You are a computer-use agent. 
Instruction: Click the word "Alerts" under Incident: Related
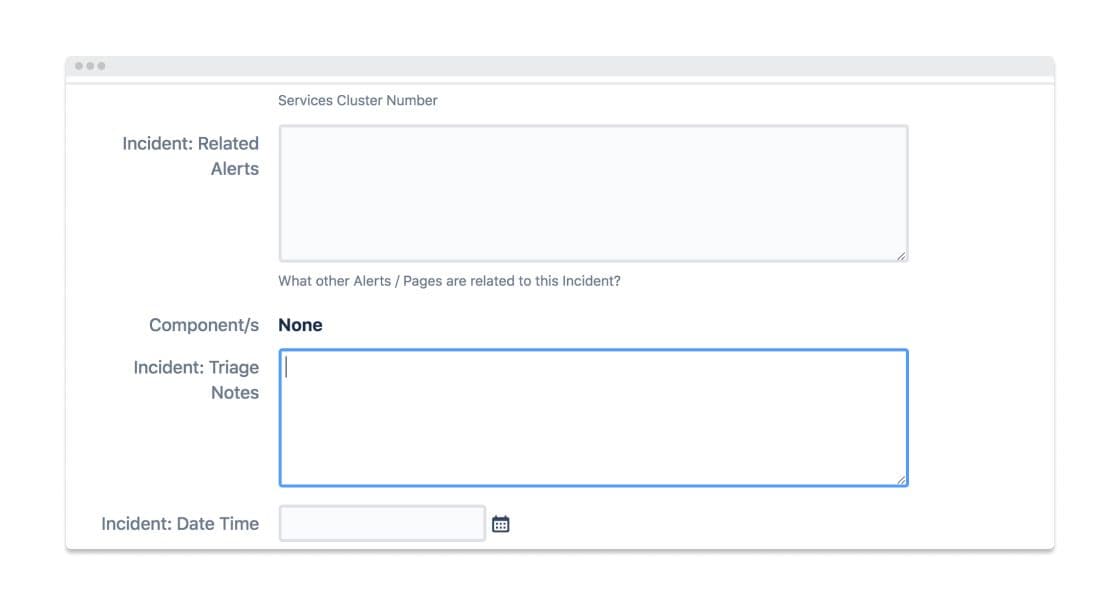(235, 169)
